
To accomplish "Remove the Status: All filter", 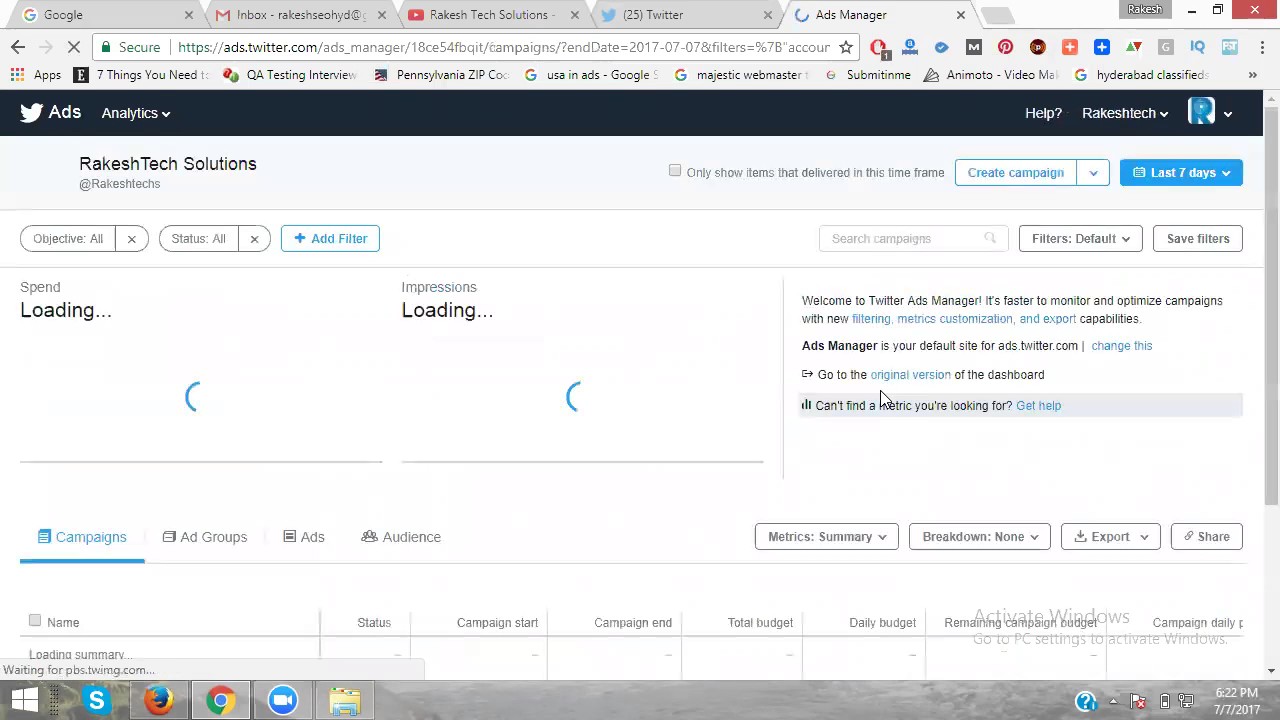I will click(x=254, y=238).
